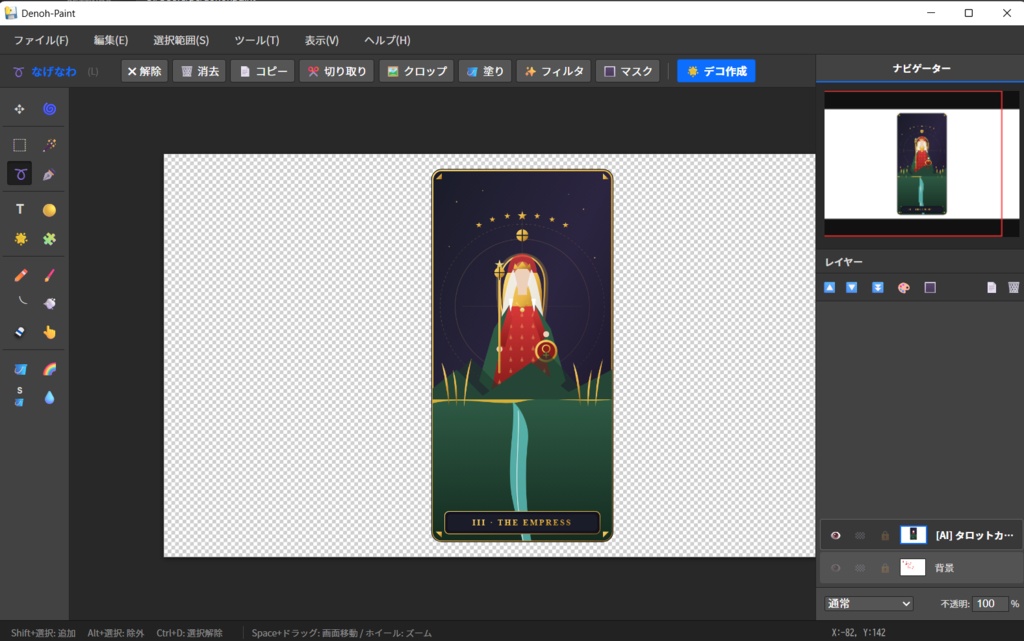Select the blue water drop blur tool
Viewport: 1024px width, 641px height.
tap(50, 398)
